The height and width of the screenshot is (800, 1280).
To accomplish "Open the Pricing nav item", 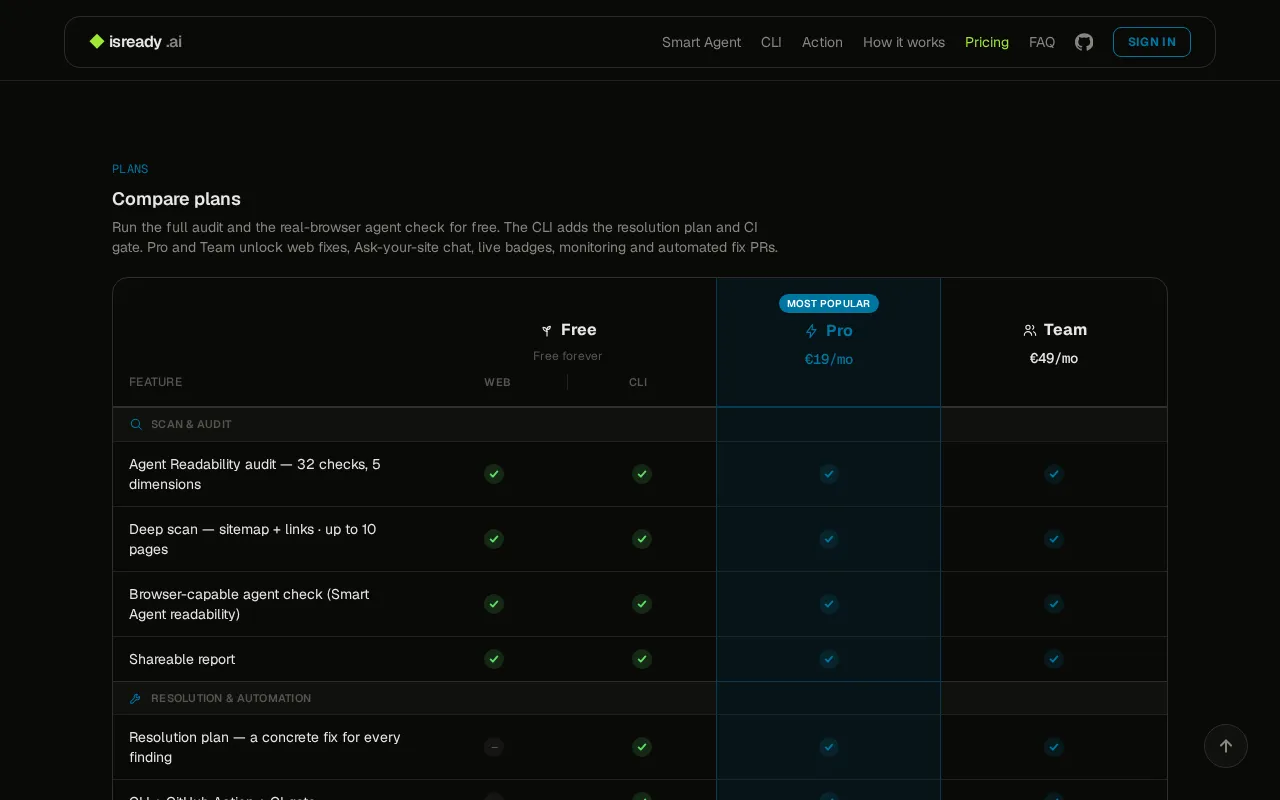I will (987, 42).
